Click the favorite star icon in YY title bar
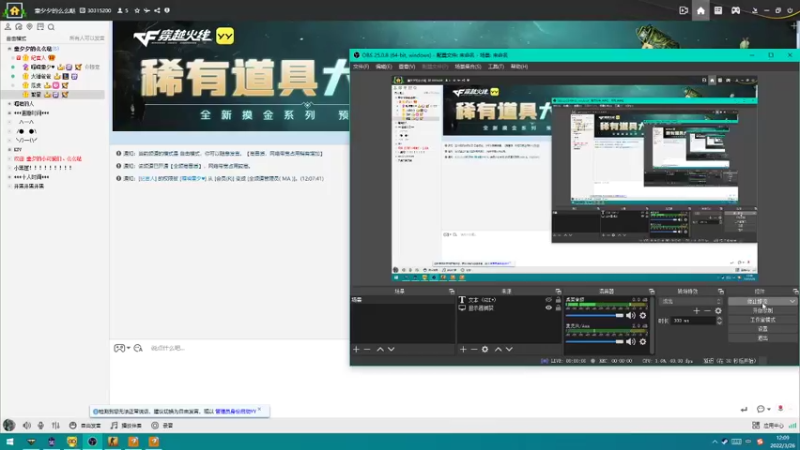Screen dimensions: 800x450 [137, 10]
